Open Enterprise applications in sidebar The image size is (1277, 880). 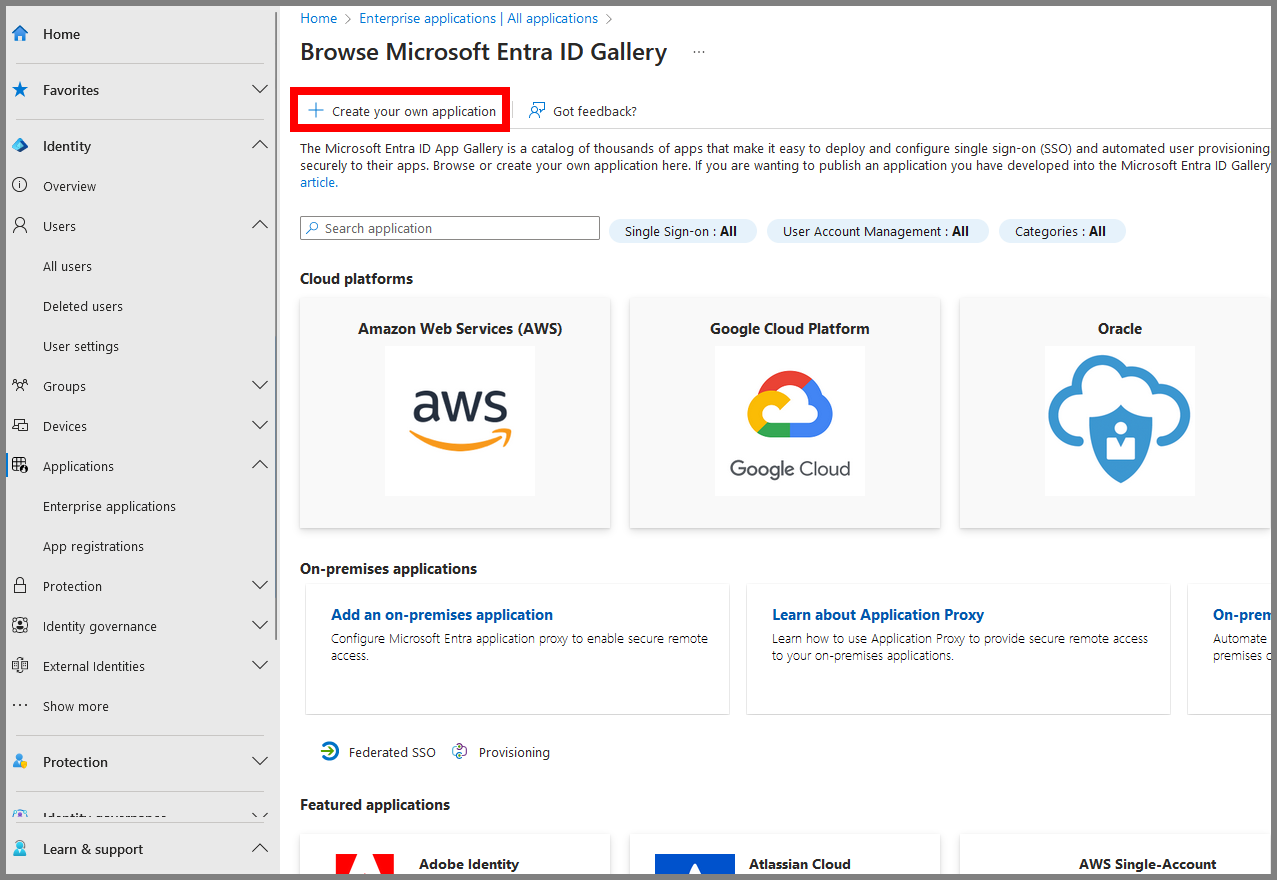[x=109, y=506]
